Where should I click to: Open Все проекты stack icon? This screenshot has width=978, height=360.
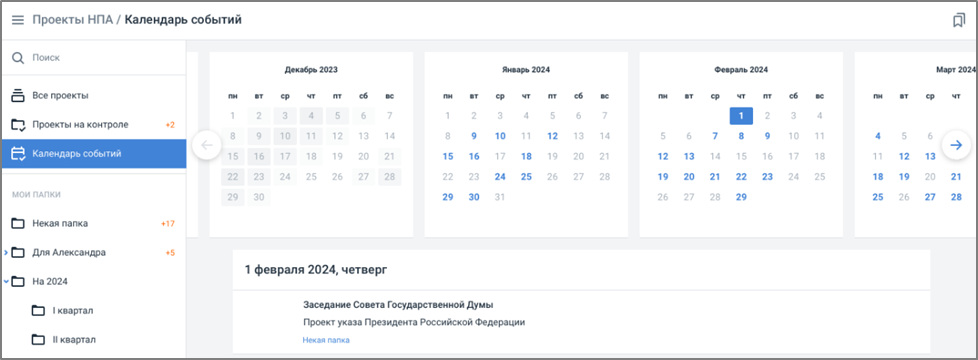coord(18,95)
